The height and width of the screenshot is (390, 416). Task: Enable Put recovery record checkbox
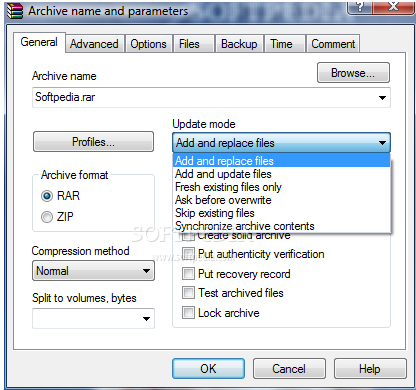click(188, 274)
